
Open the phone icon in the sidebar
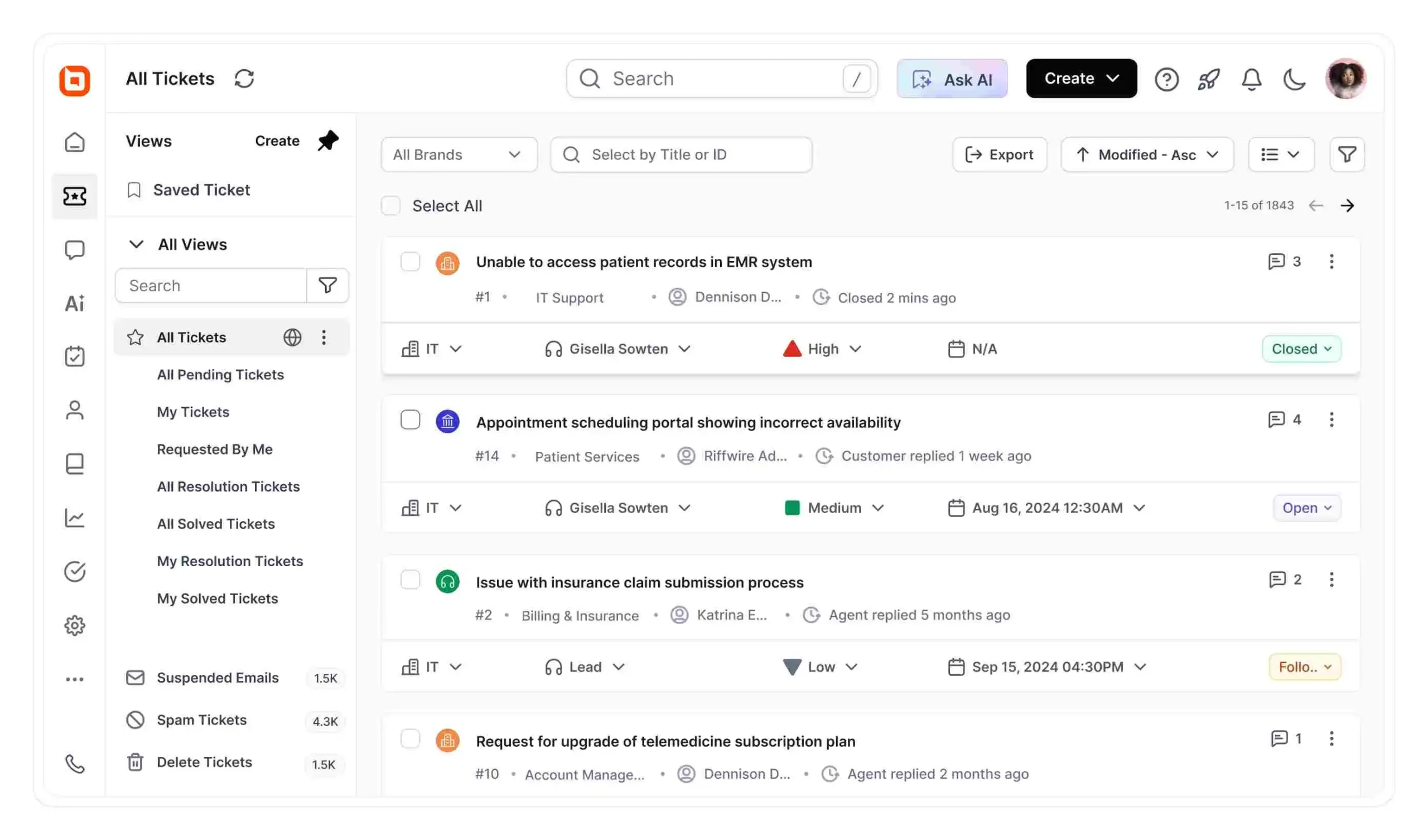click(75, 764)
